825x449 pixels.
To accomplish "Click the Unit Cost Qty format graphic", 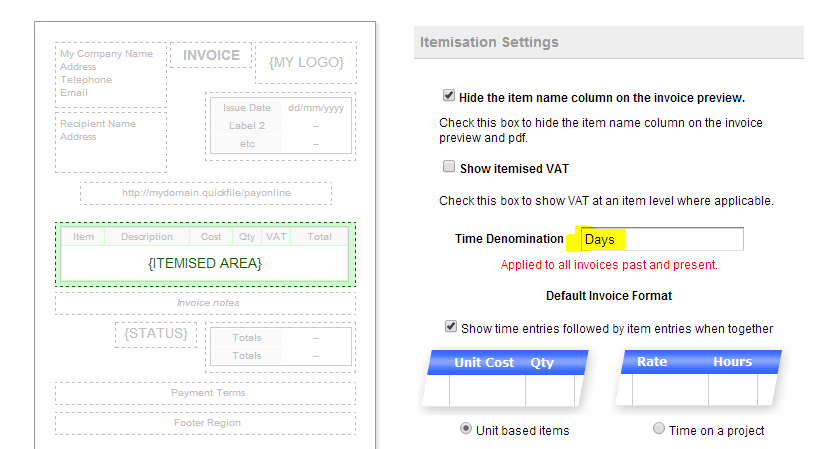I will pos(503,377).
